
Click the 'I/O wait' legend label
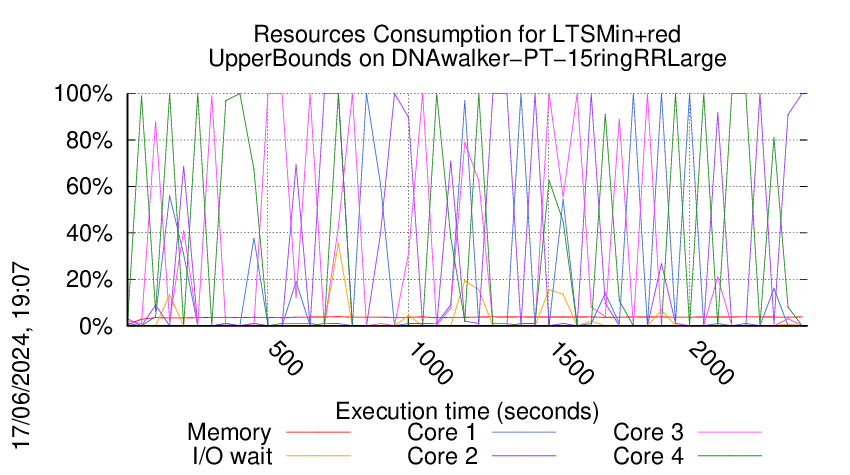pos(233,457)
